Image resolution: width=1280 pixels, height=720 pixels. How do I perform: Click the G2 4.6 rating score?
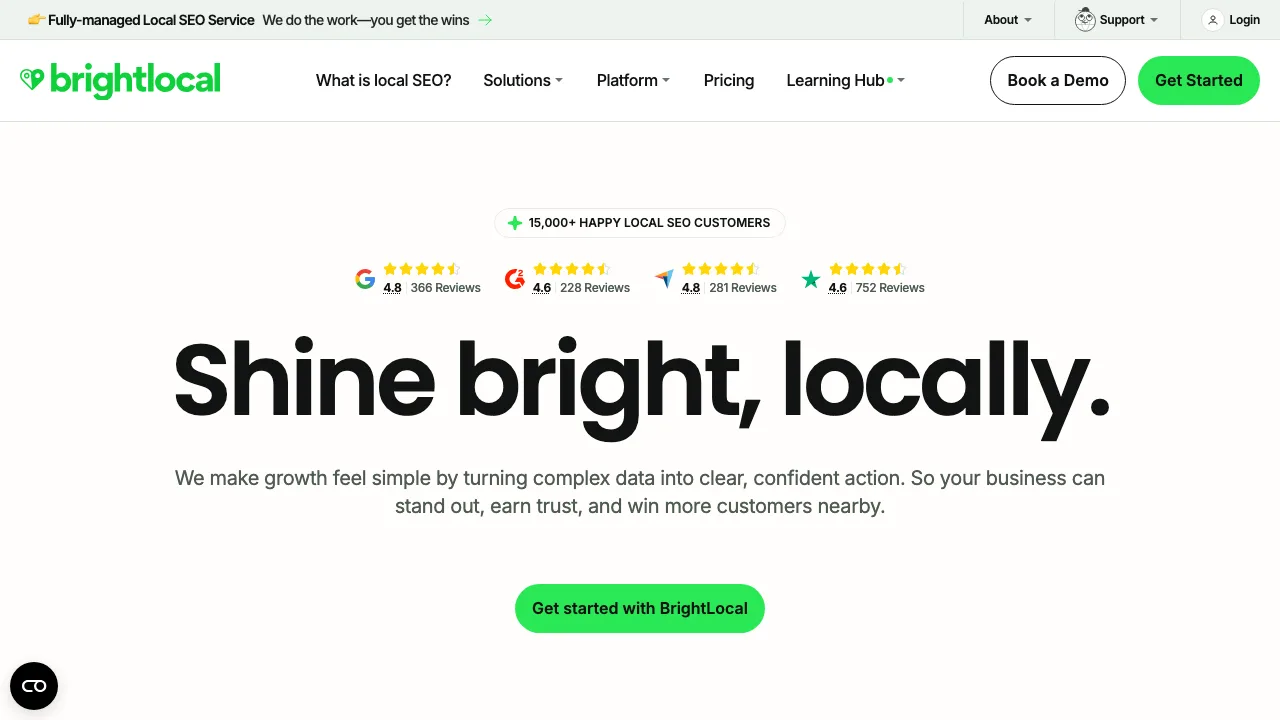[x=542, y=288]
